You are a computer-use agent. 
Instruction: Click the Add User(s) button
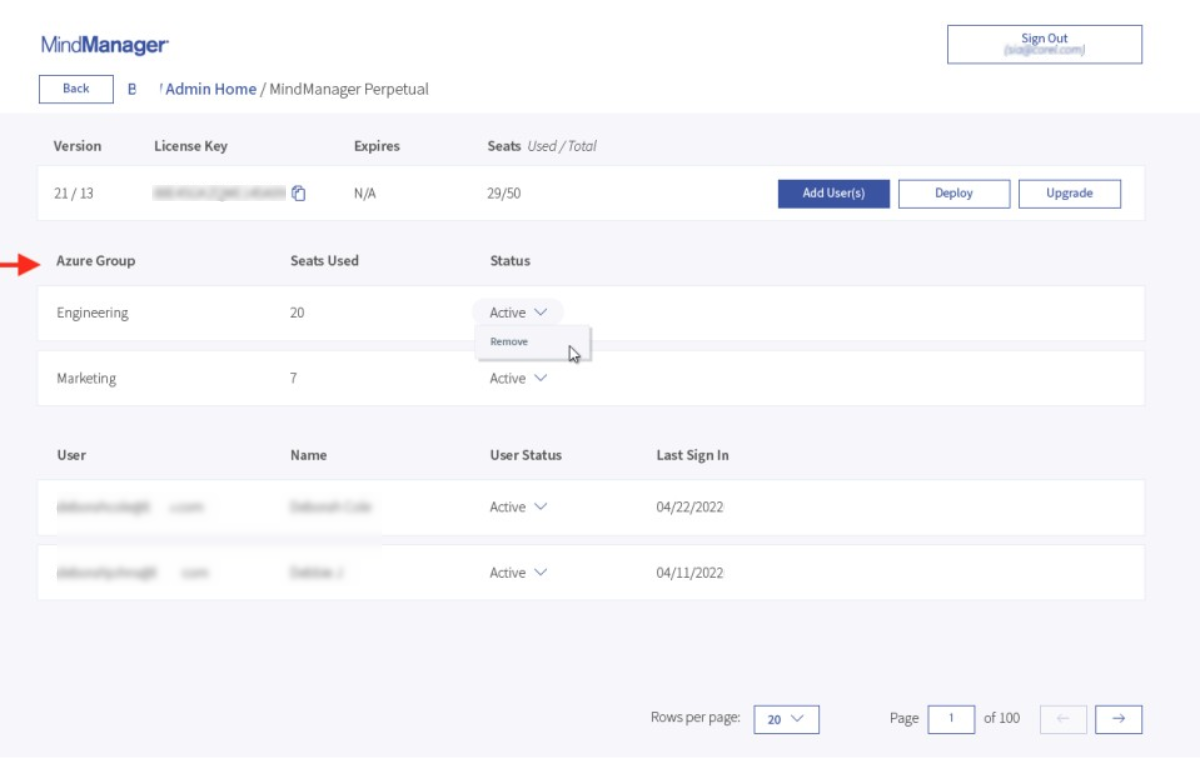[x=834, y=194]
